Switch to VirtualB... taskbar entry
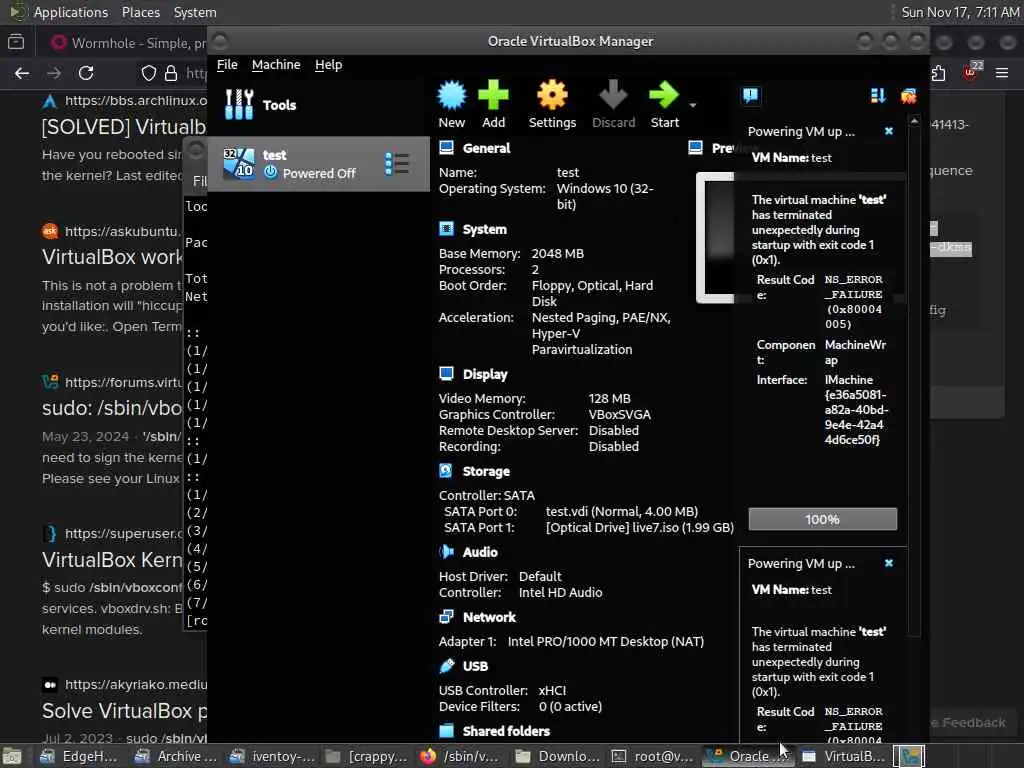The image size is (1024, 768). point(843,756)
